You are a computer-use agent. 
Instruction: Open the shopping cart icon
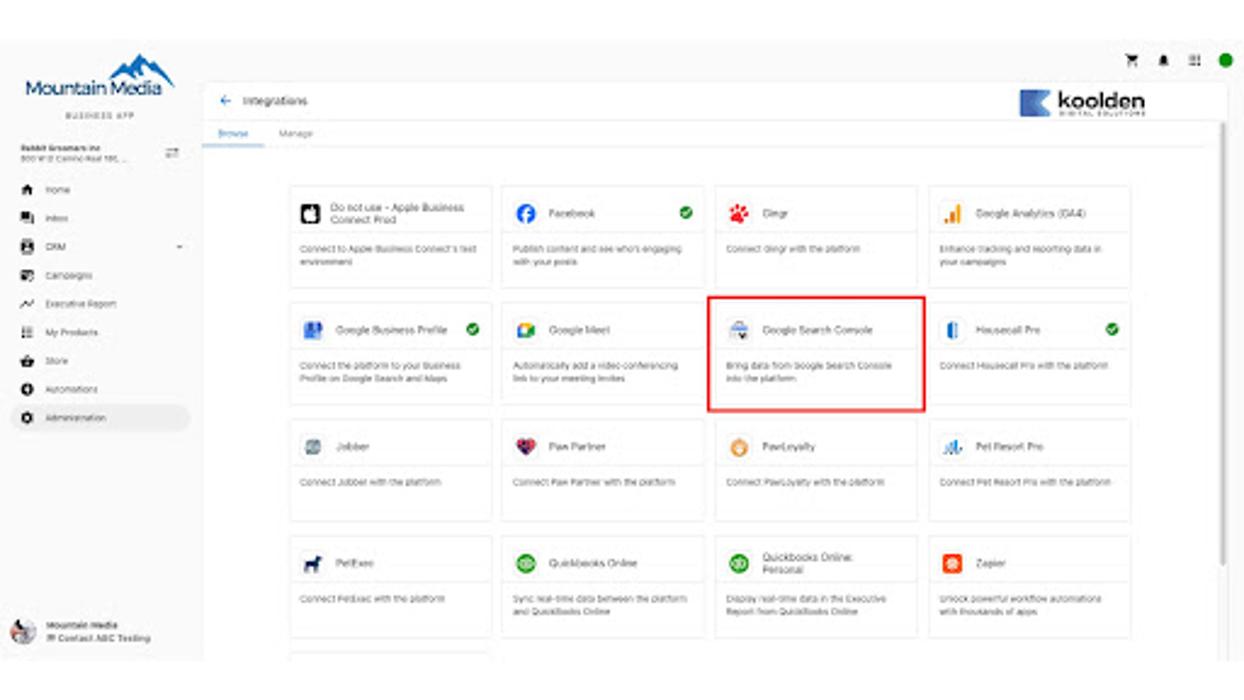coord(1132,61)
